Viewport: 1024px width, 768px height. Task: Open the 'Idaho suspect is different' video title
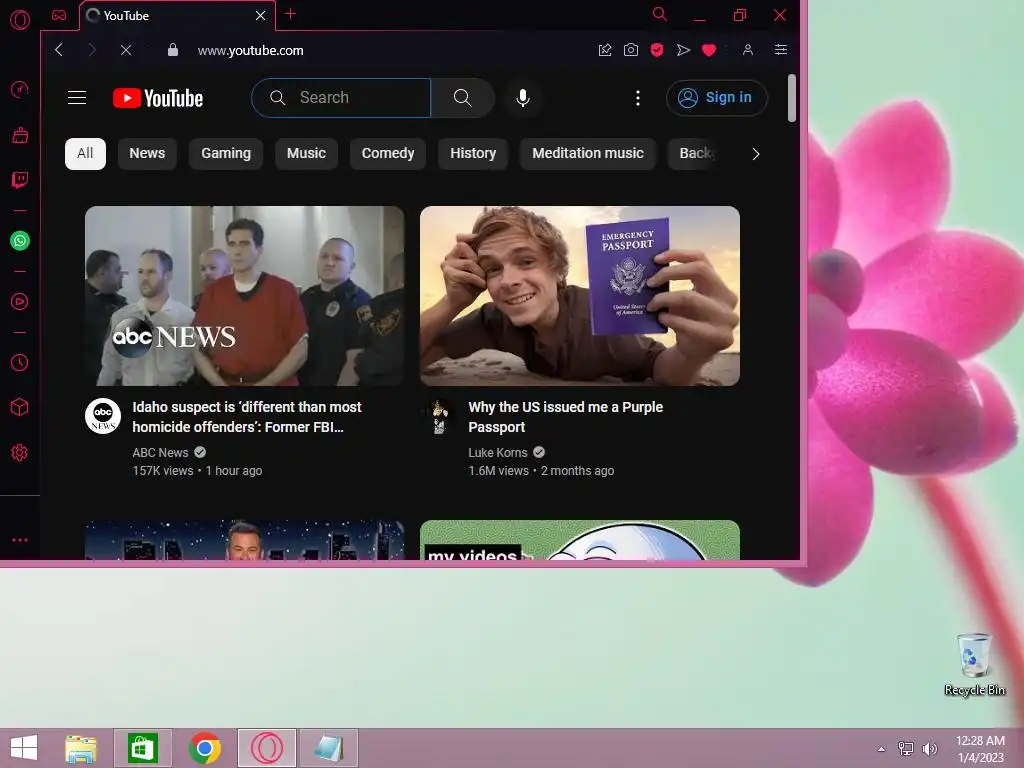coord(247,417)
